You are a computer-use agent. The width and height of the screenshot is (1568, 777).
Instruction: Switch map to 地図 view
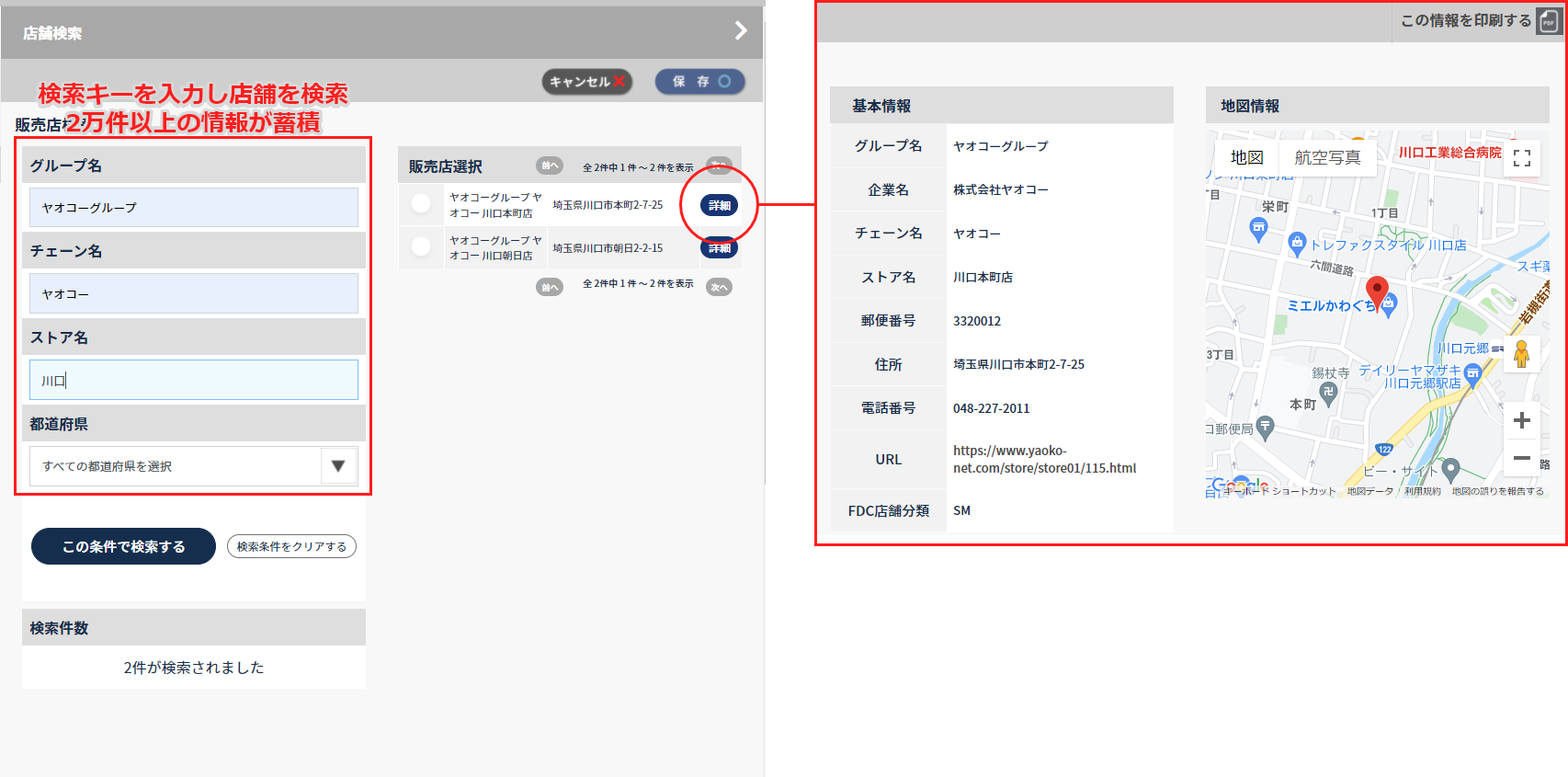pos(1246,157)
